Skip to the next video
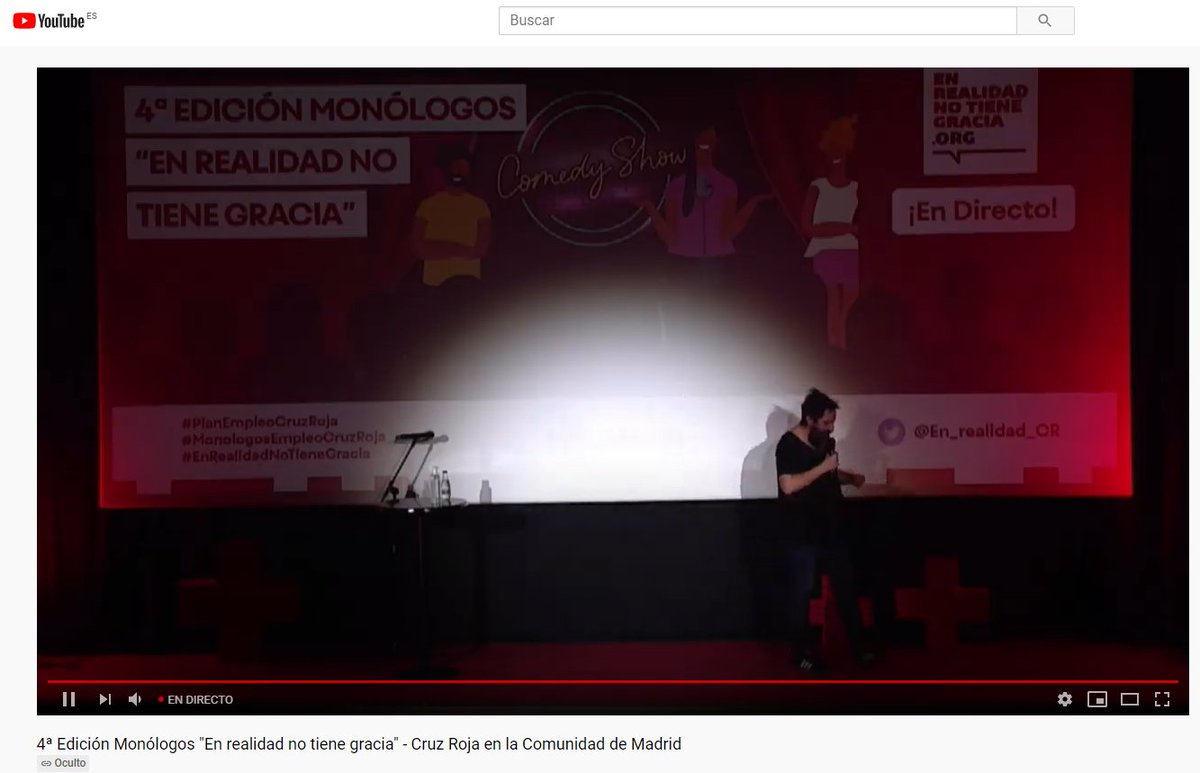This screenshot has width=1200, height=773. coord(104,699)
